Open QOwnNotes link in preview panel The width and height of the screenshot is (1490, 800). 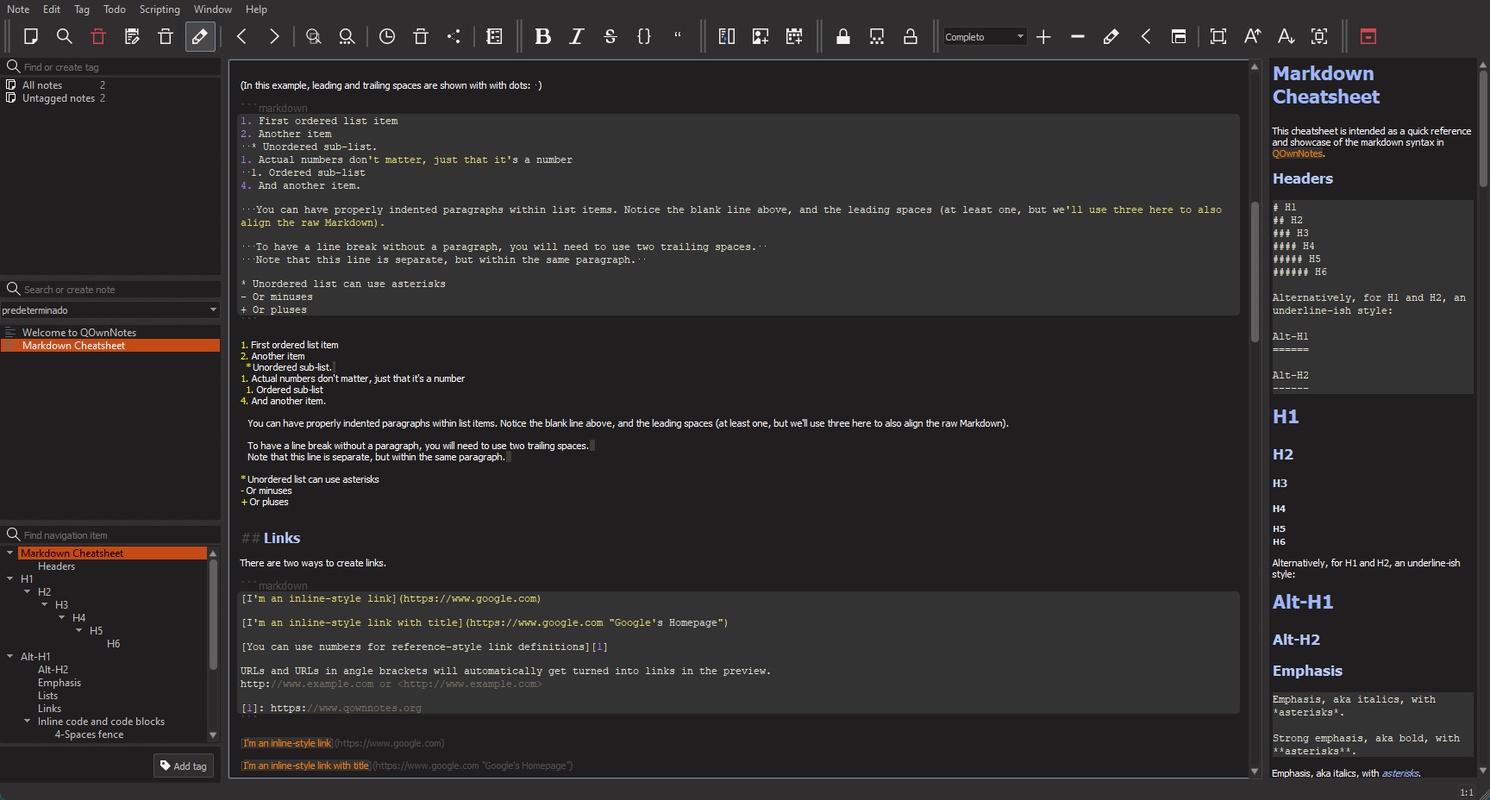(x=1298, y=154)
